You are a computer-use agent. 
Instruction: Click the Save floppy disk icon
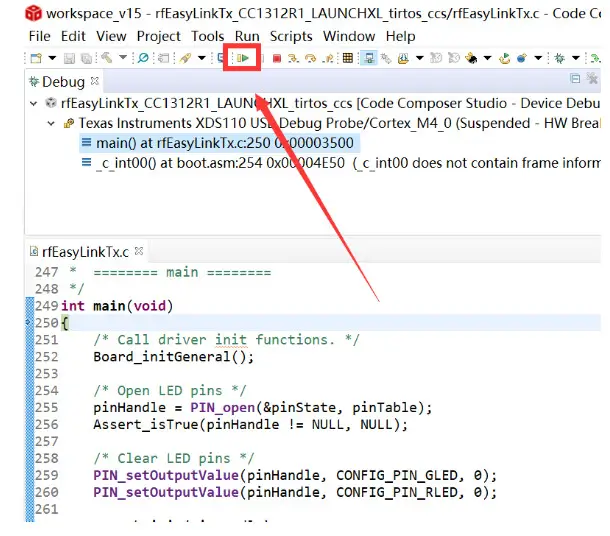69,59
